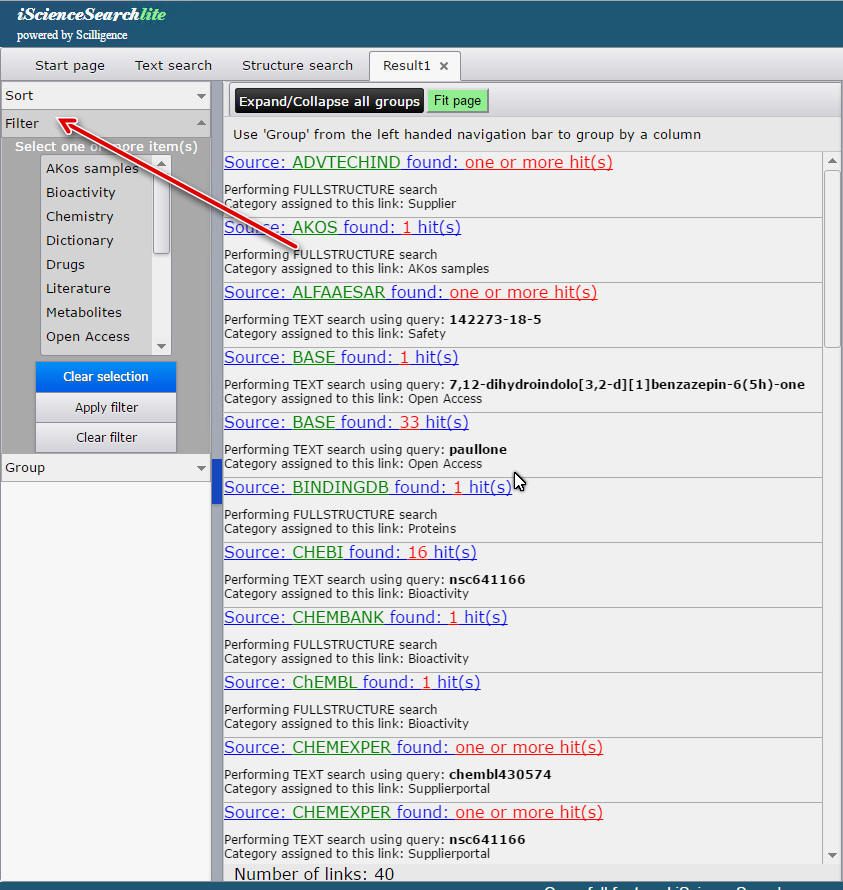Click the filter list scrollbar thumb
This screenshot has width=843, height=890.
pos(162,211)
